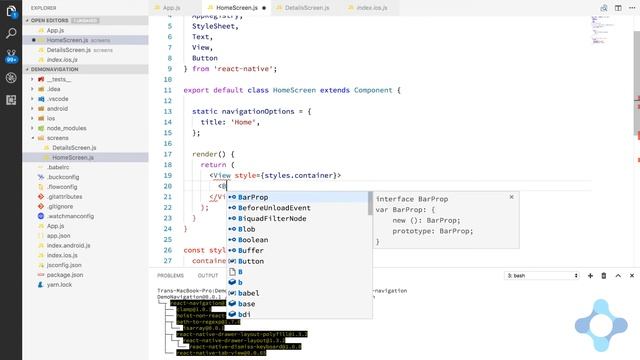Viewport: 640px width, 360px height.
Task: Open the yarn.lock file
Action: click(85, 284)
